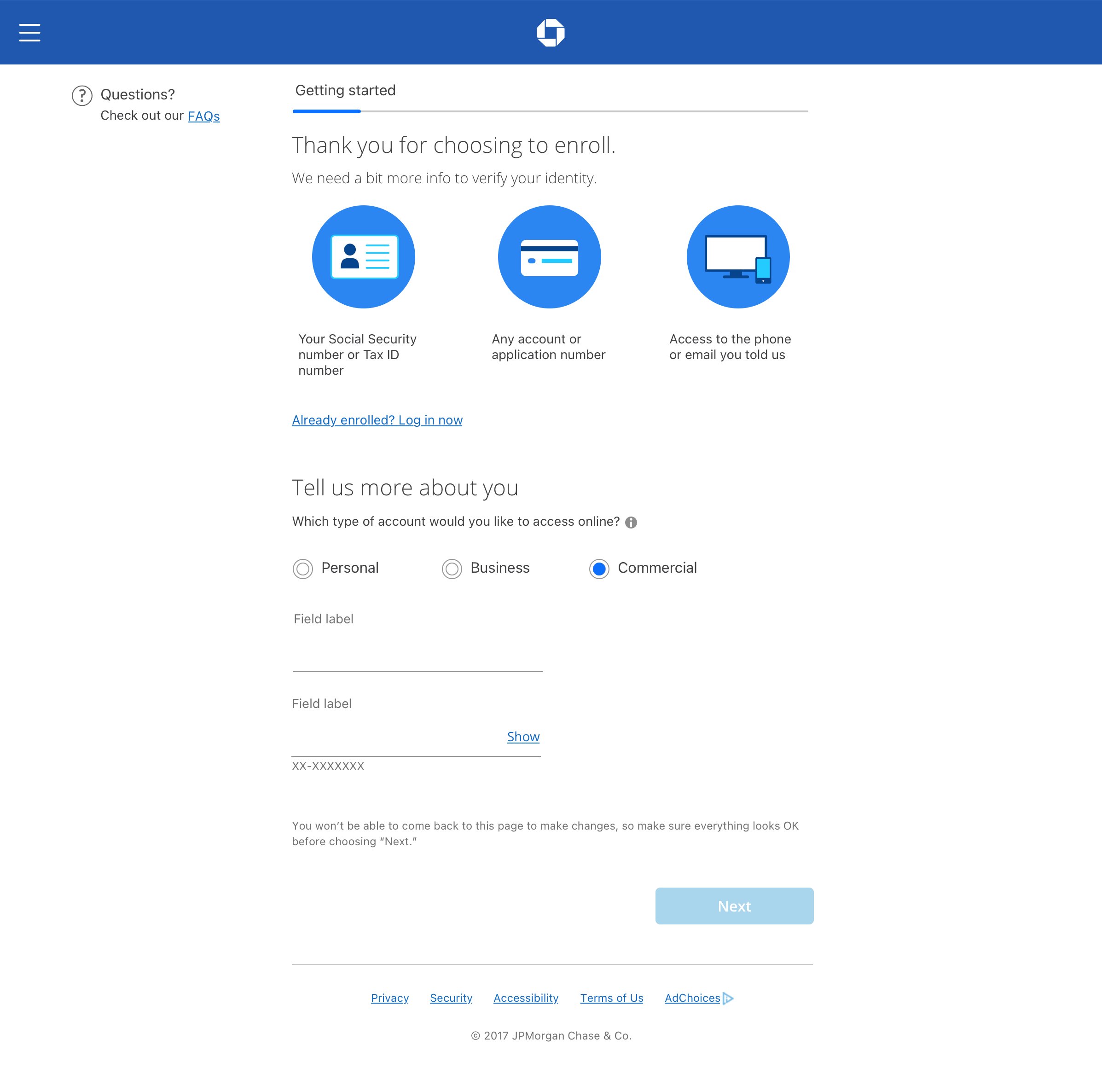Open the hamburger menu icon
The width and height of the screenshot is (1102, 1092).
coord(29,33)
